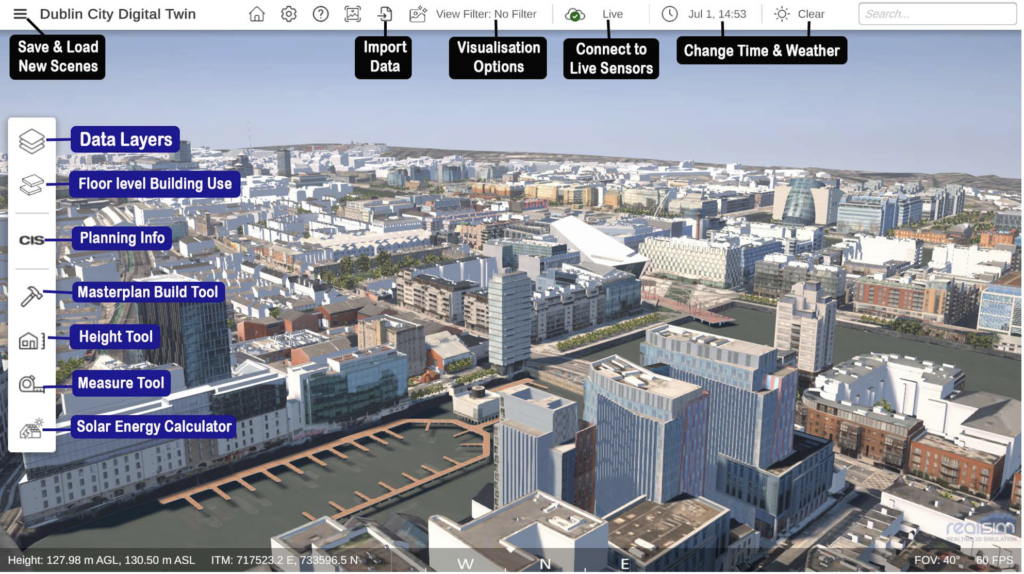Open the View Filter: No Filter selector

point(486,14)
